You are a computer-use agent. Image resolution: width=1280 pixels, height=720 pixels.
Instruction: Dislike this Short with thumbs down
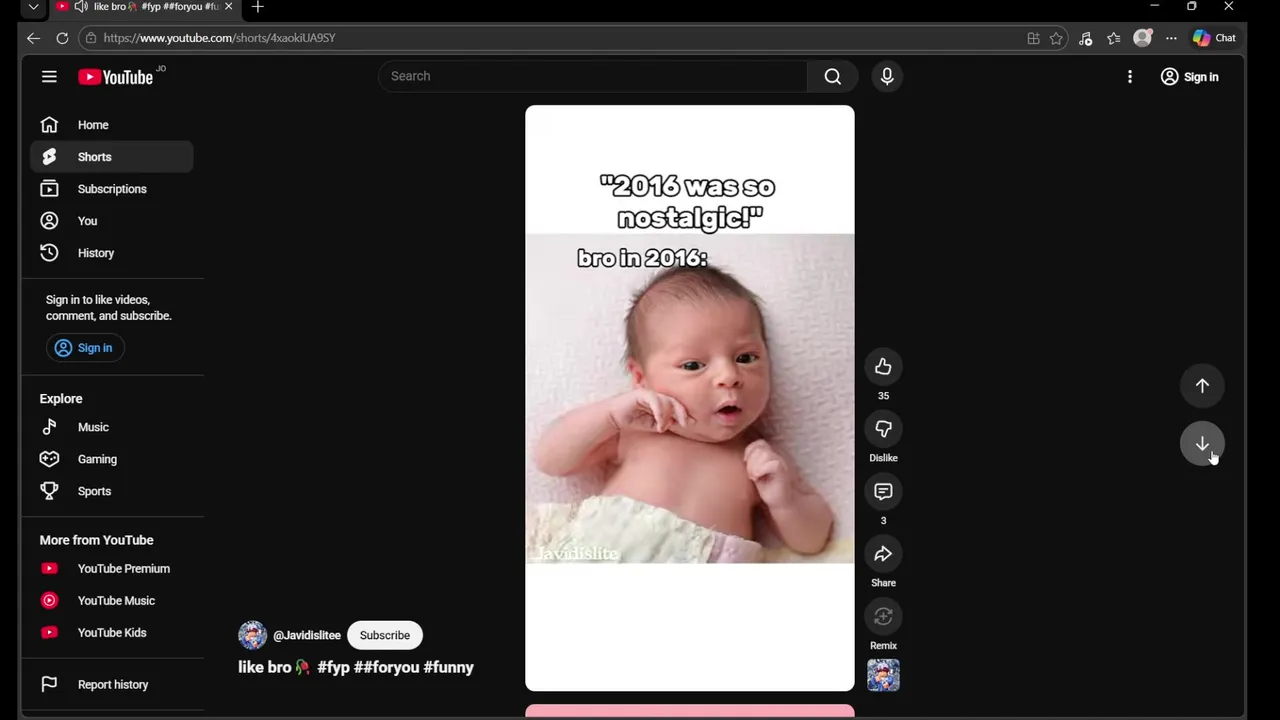883,429
